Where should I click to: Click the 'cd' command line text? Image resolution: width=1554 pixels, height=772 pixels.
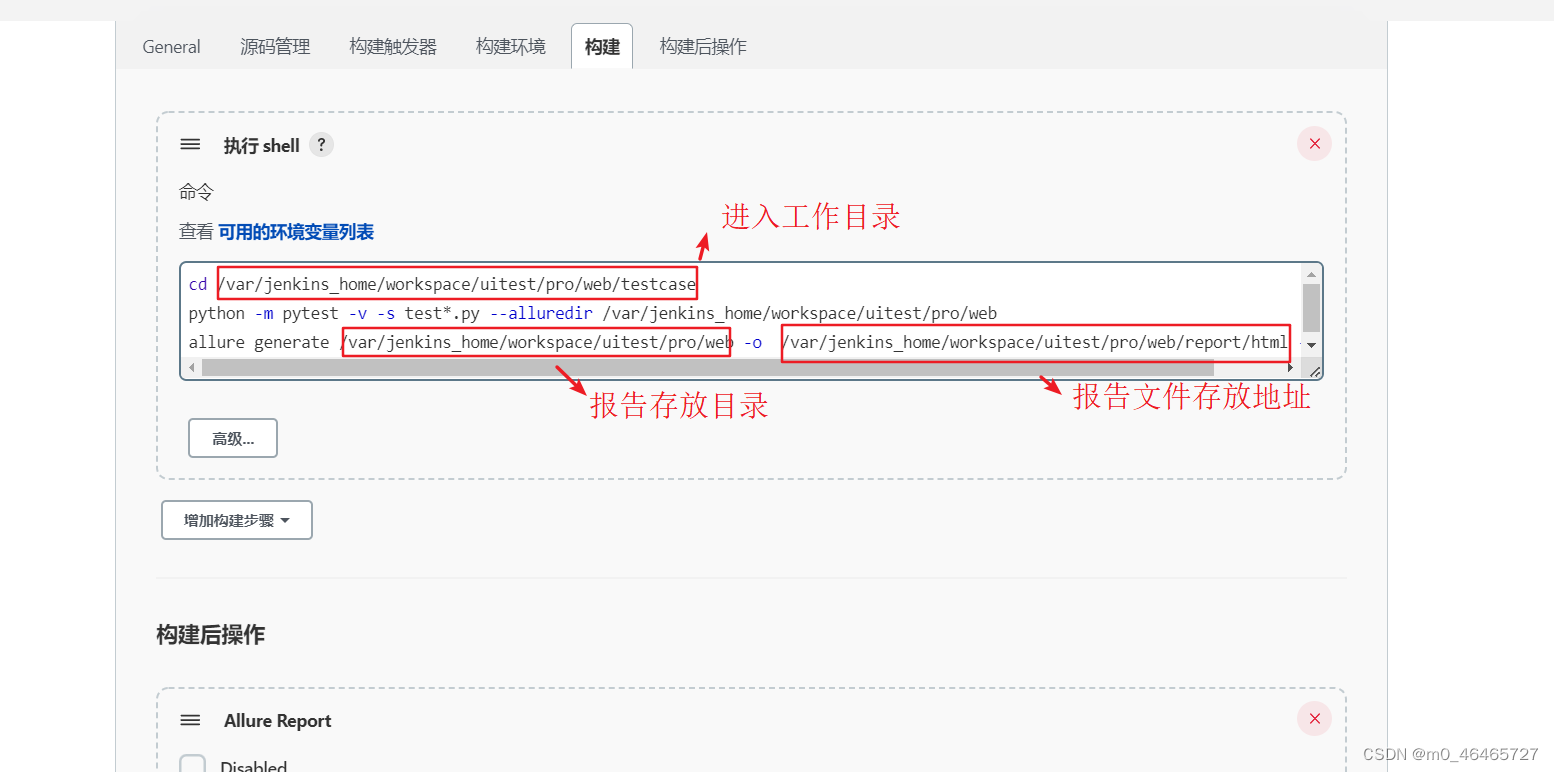point(442,285)
